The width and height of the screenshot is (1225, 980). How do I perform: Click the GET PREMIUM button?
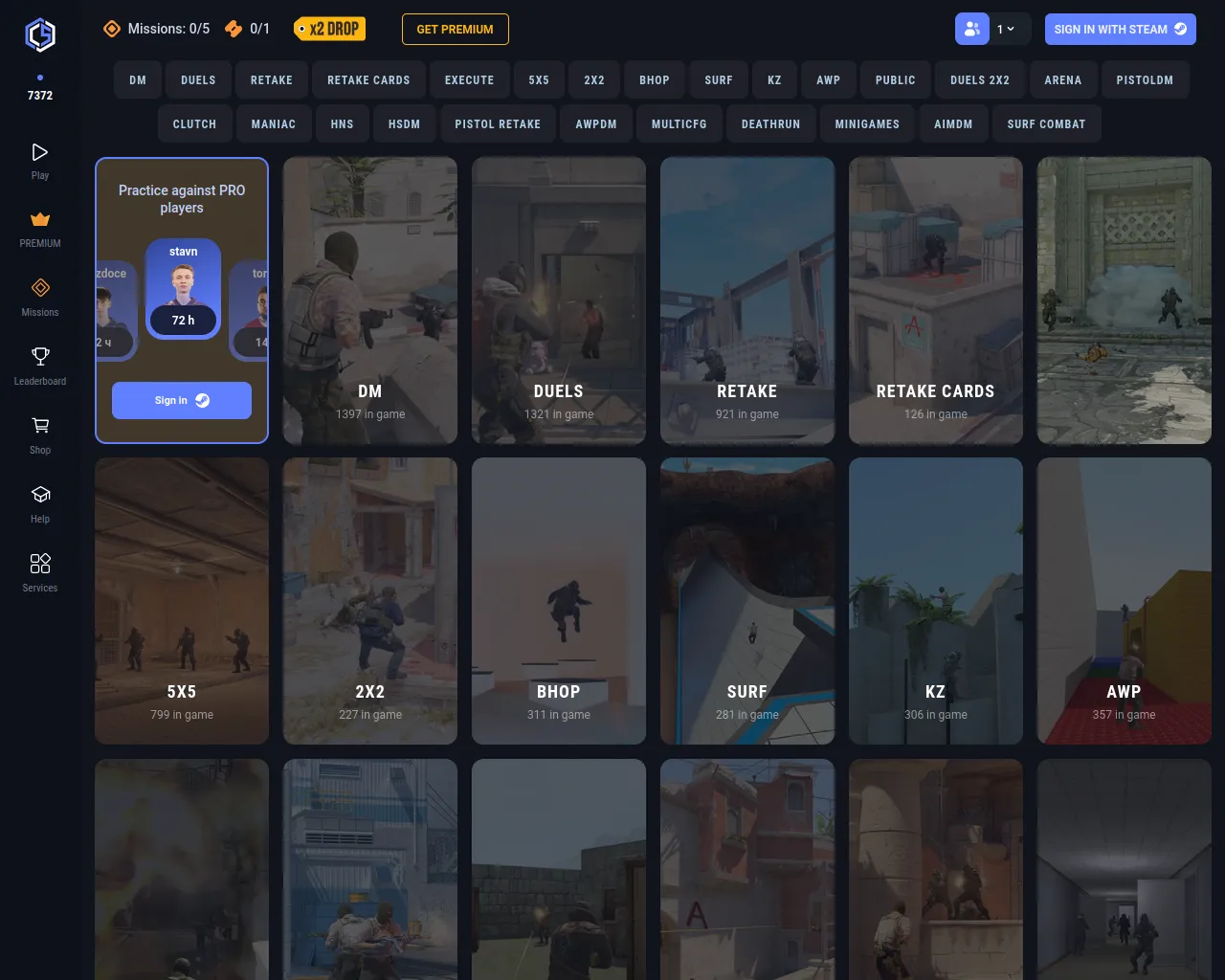tap(455, 29)
